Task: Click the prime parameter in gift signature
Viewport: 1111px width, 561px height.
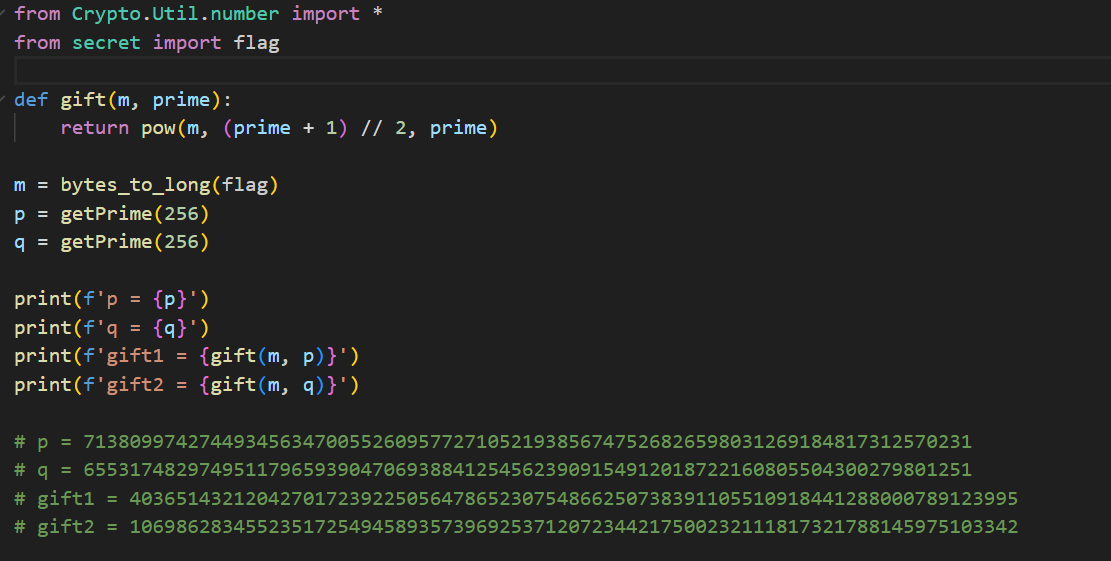Action: [x=181, y=100]
